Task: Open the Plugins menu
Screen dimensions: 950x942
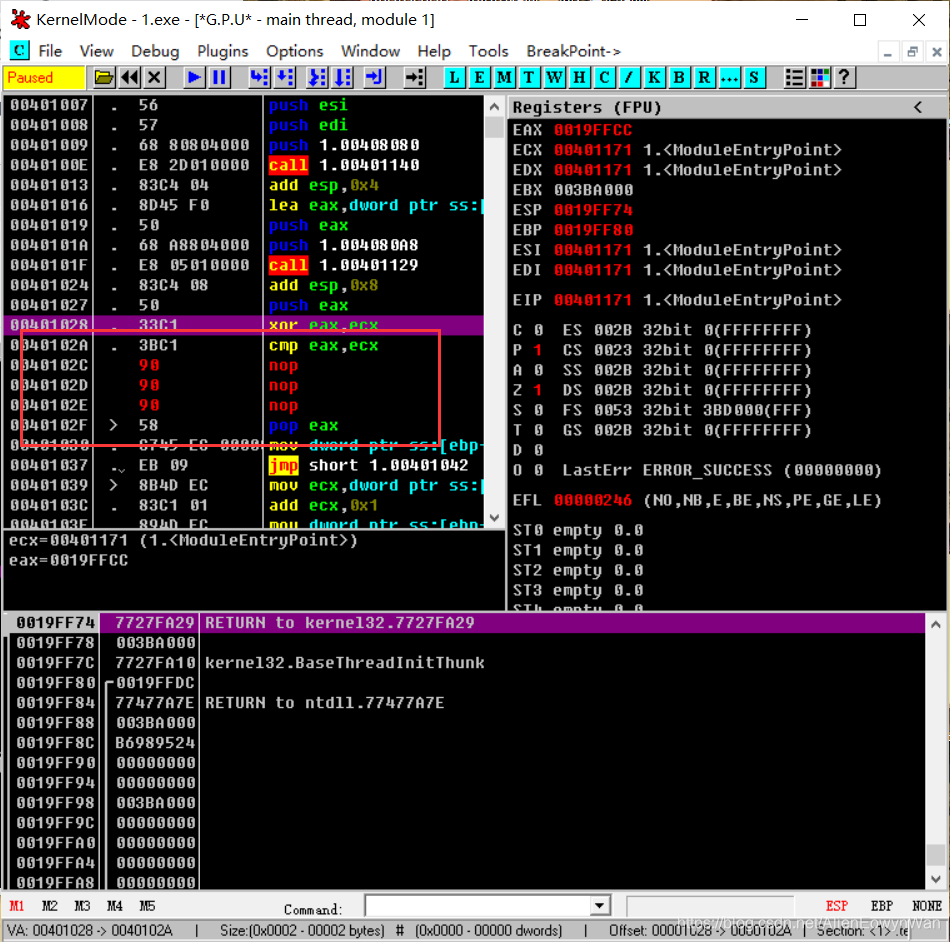Action: pos(222,51)
